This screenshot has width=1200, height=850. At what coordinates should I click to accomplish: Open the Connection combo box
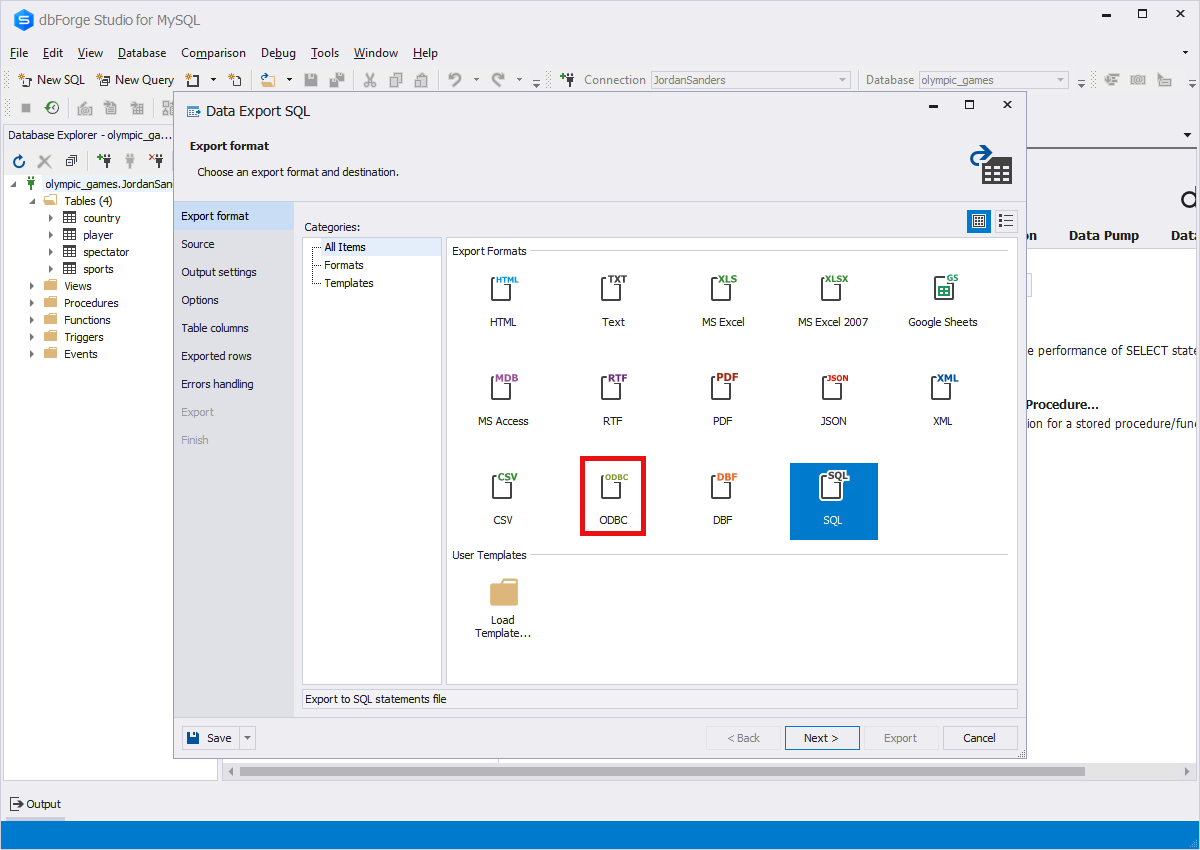click(751, 80)
